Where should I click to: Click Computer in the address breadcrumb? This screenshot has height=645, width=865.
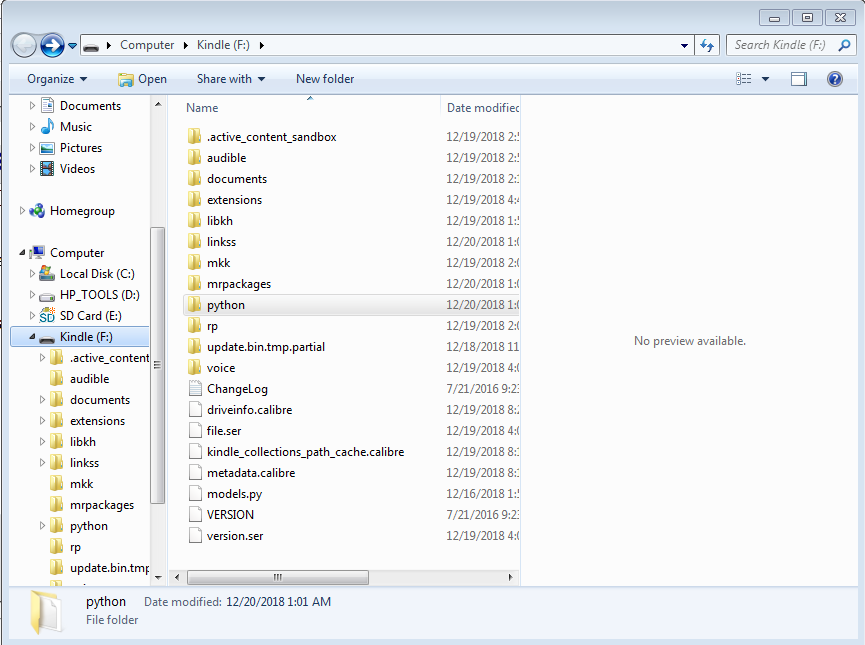147,45
